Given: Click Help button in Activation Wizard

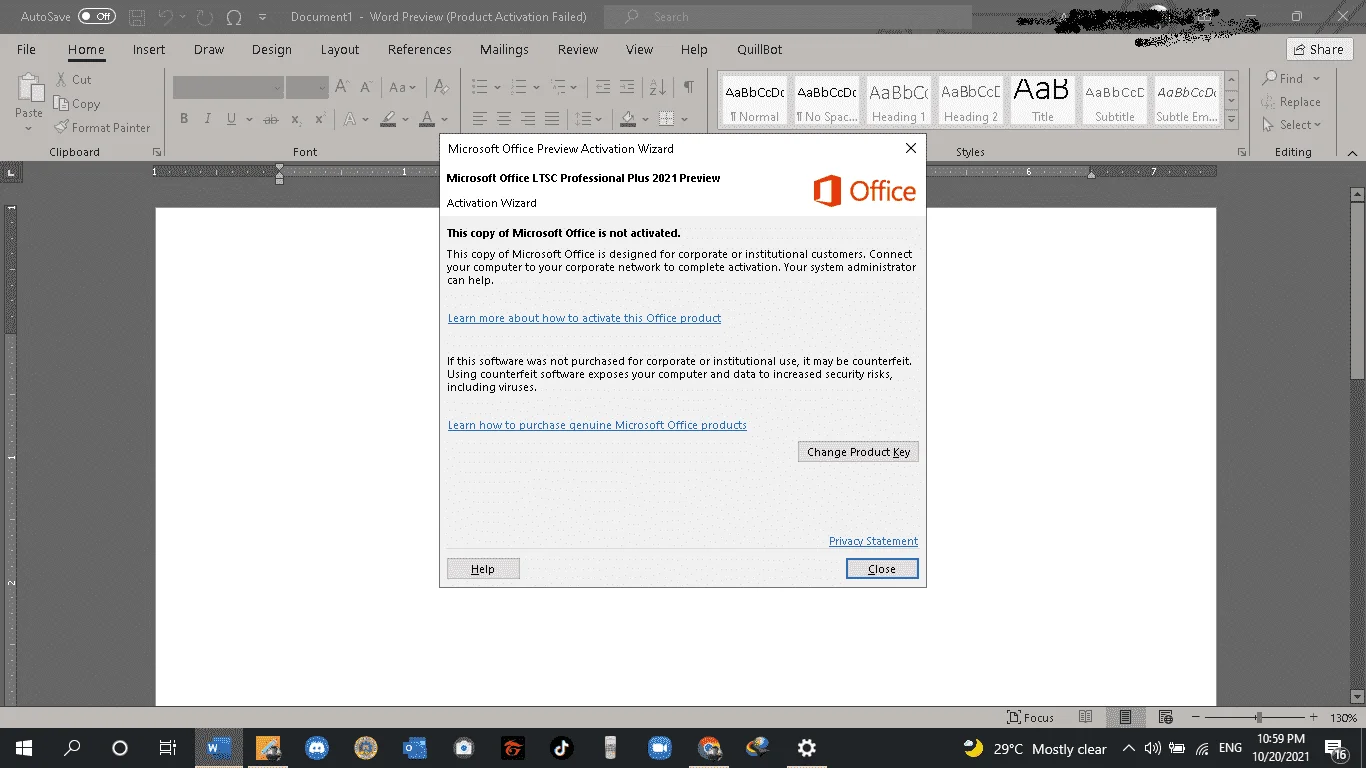Looking at the screenshot, I should tap(483, 569).
